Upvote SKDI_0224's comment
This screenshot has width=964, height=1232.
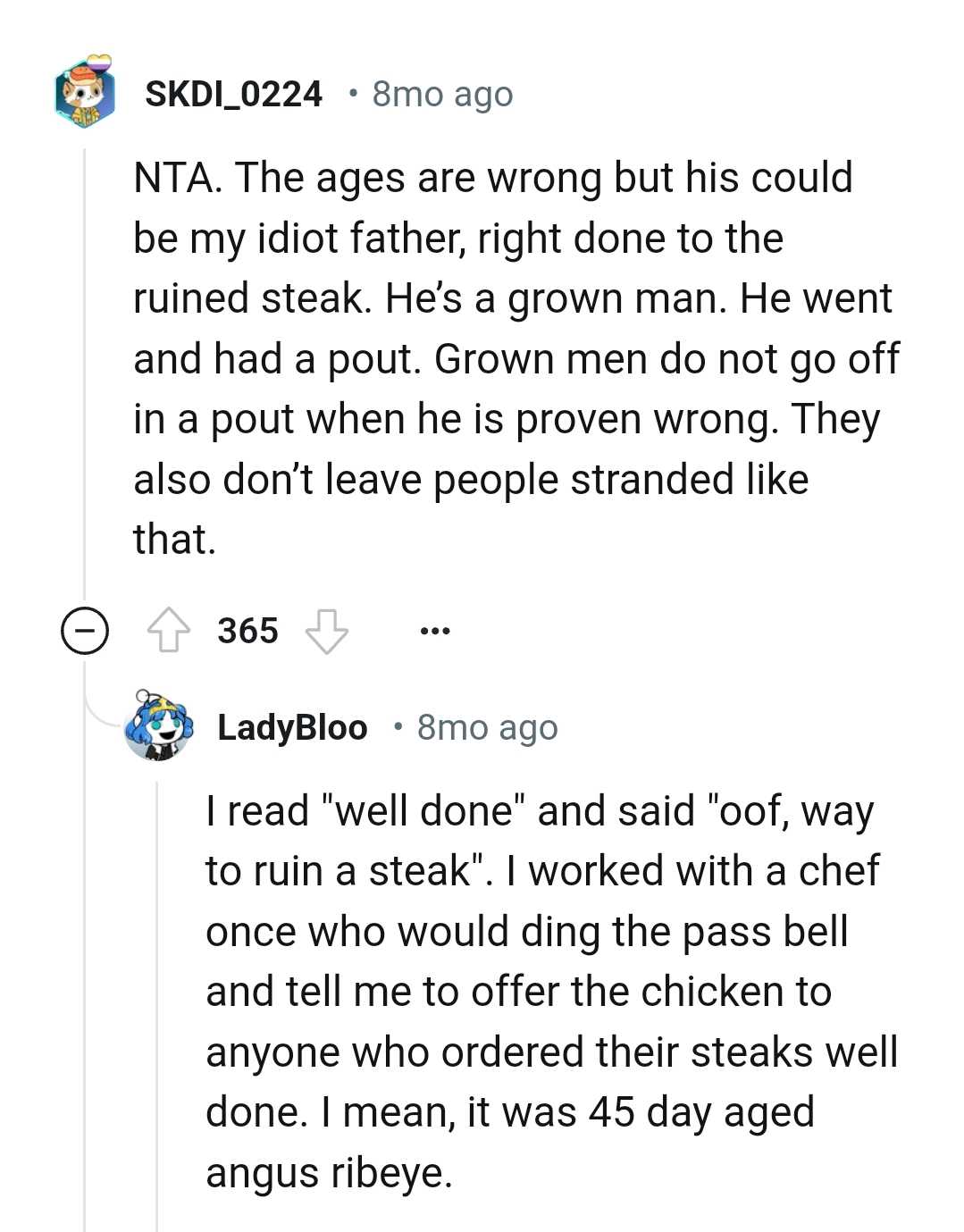[168, 631]
